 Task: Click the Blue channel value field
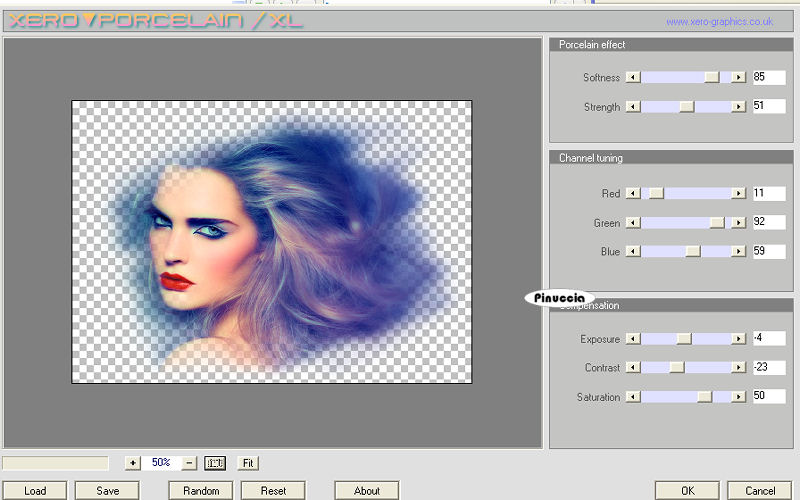click(768, 252)
